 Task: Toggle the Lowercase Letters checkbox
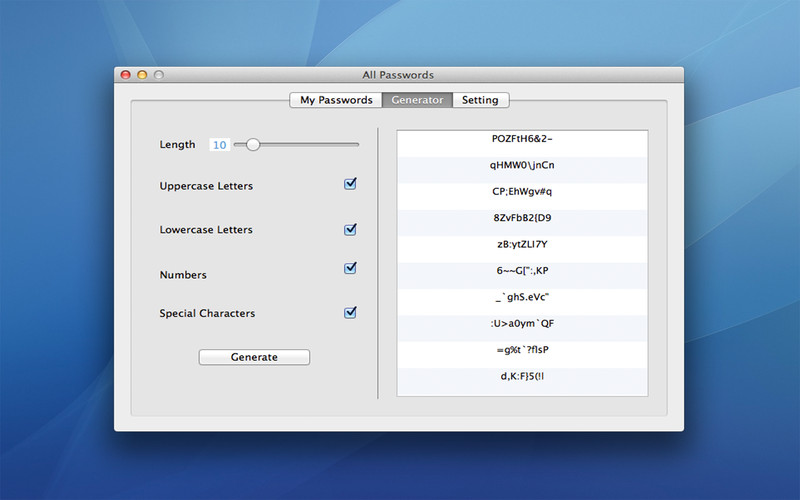(350, 230)
